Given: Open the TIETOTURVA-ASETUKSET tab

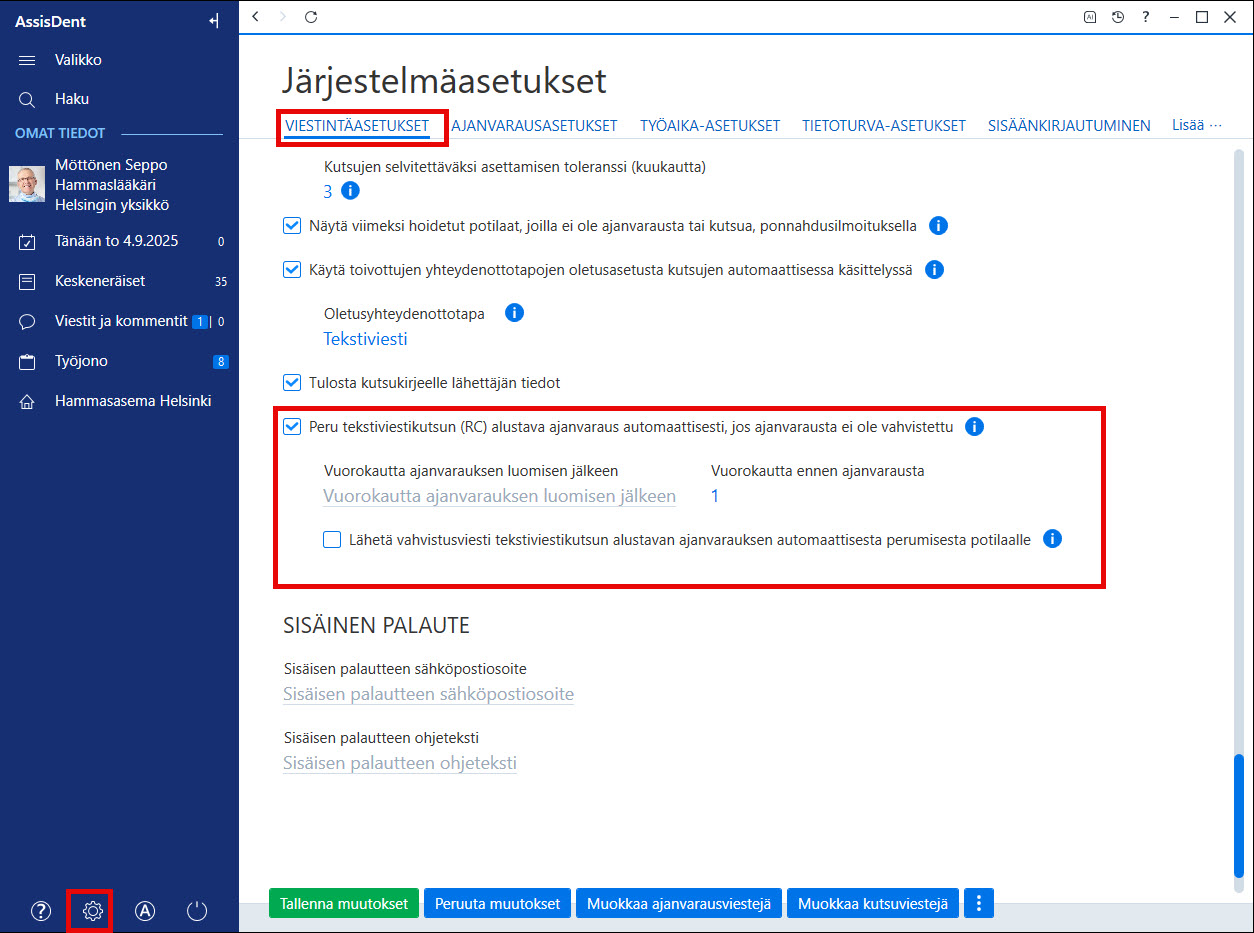Looking at the screenshot, I should click(884, 126).
